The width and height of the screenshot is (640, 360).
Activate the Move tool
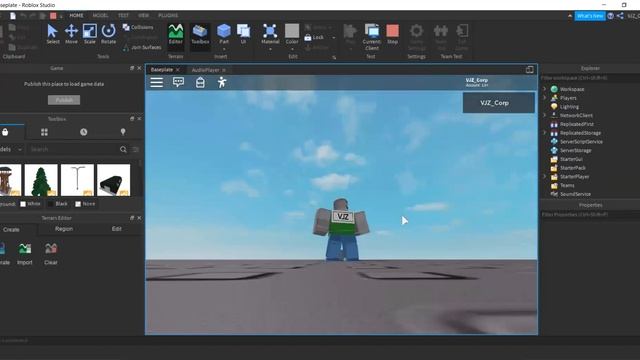71,34
